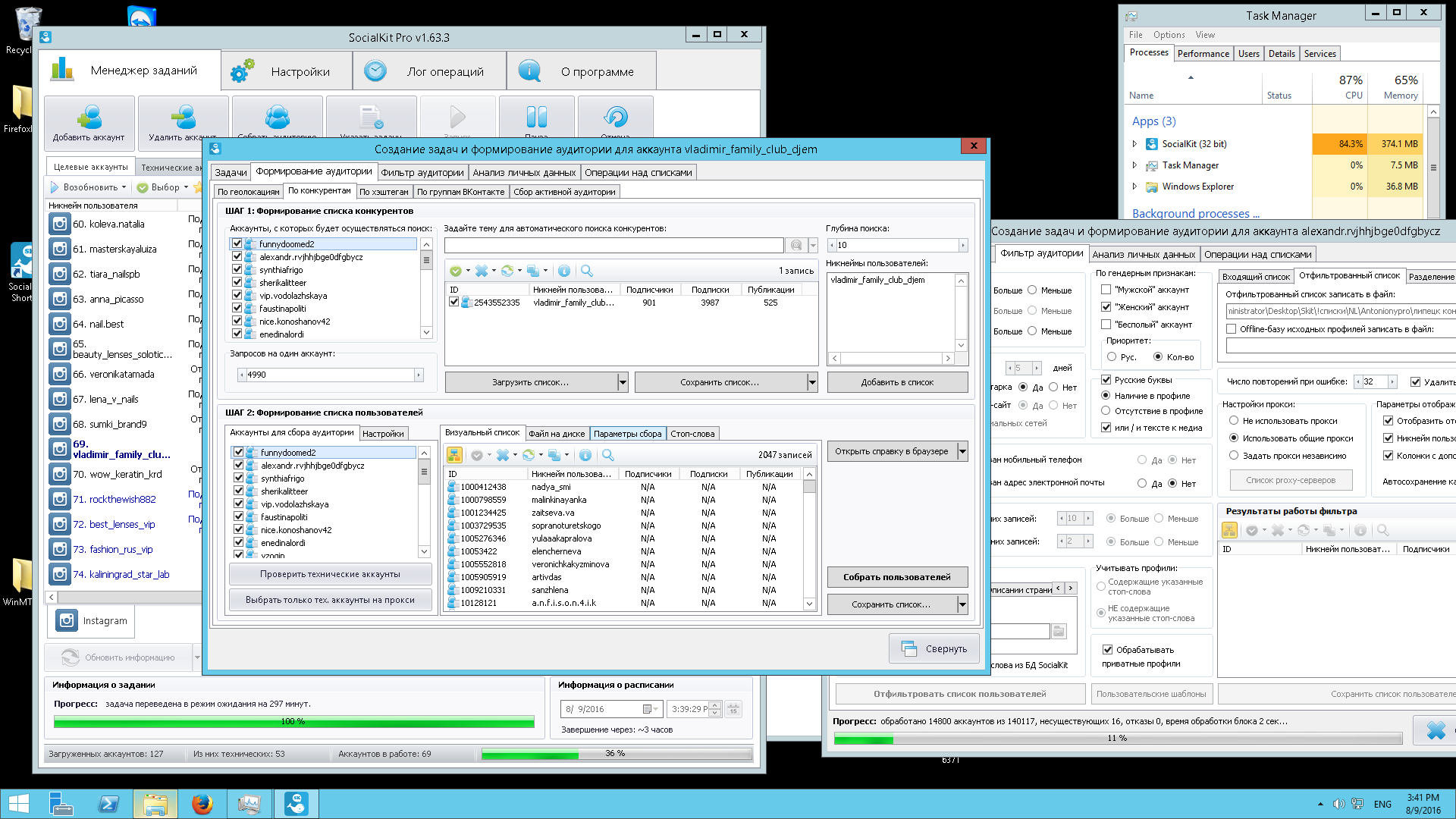This screenshot has width=1456, height=819.
Task: Click green checkmark icon in step 1 competitor toolbar
Action: coord(455,271)
